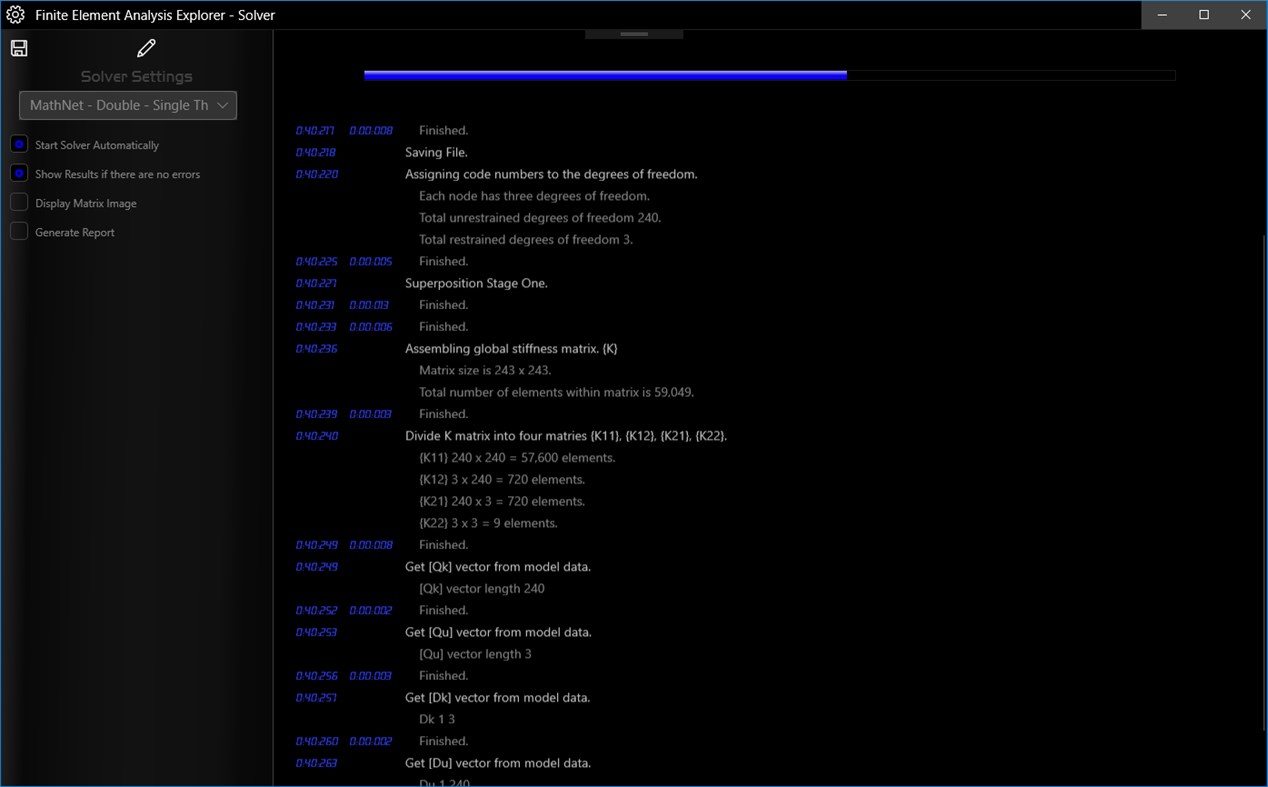This screenshot has width=1268, height=787.
Task: Open the MathNet solver selection dropdown
Action: (x=127, y=105)
